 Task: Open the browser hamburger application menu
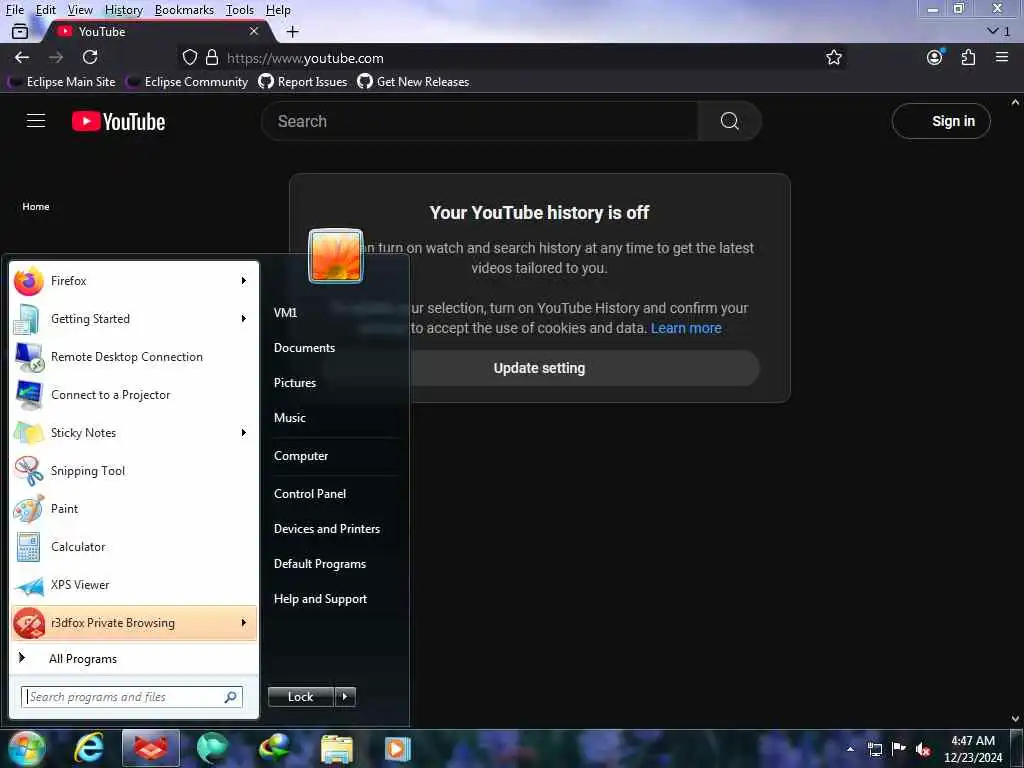1002,57
